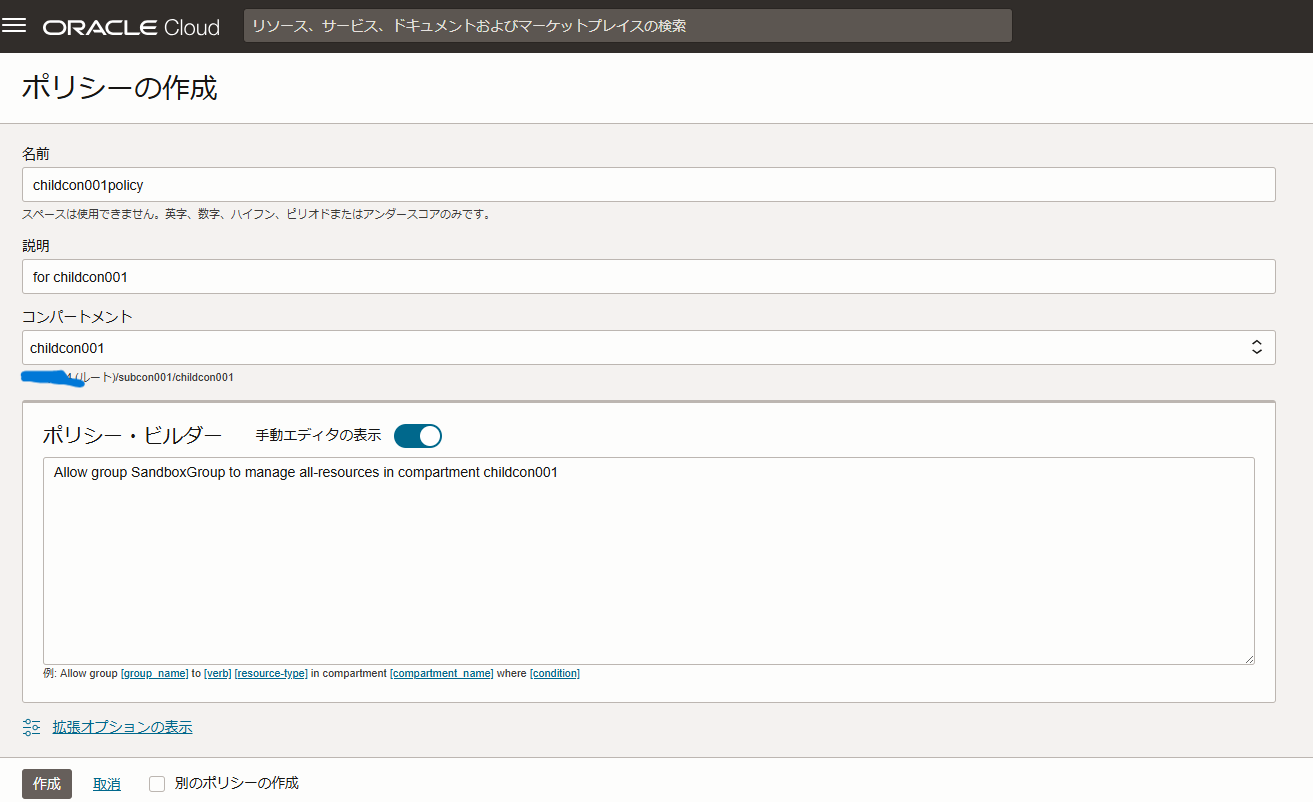This screenshot has width=1313, height=802.
Task: Click the Oracle Cloud logo
Action: point(131,27)
